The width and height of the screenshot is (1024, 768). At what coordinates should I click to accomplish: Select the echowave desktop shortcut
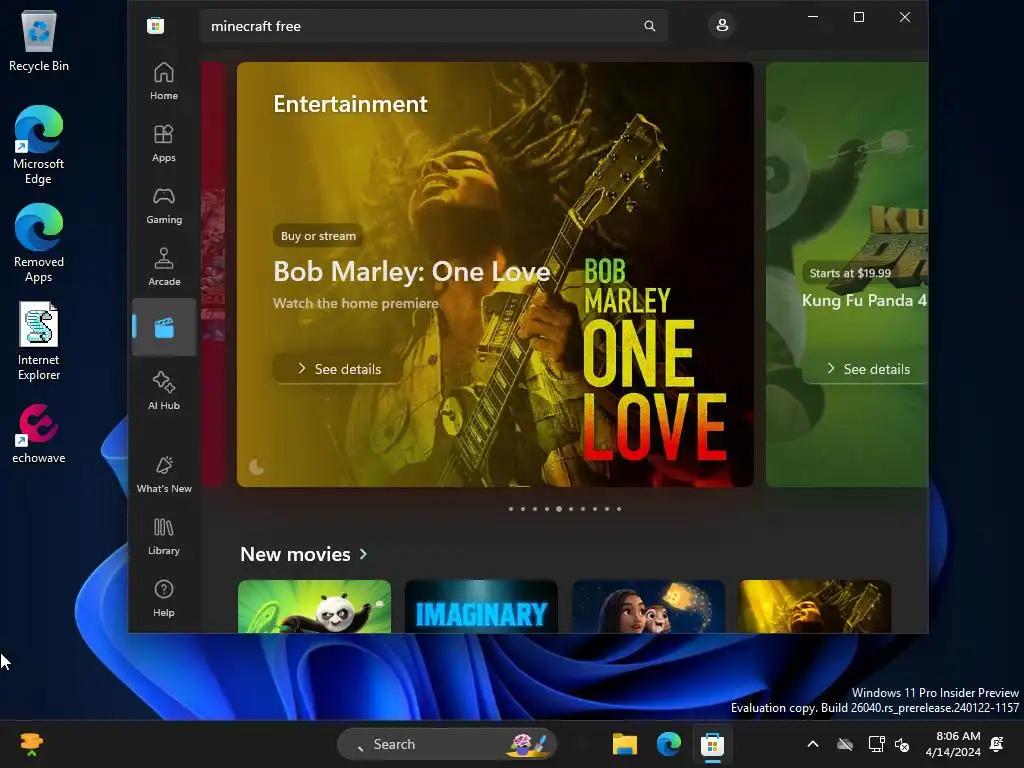point(39,434)
